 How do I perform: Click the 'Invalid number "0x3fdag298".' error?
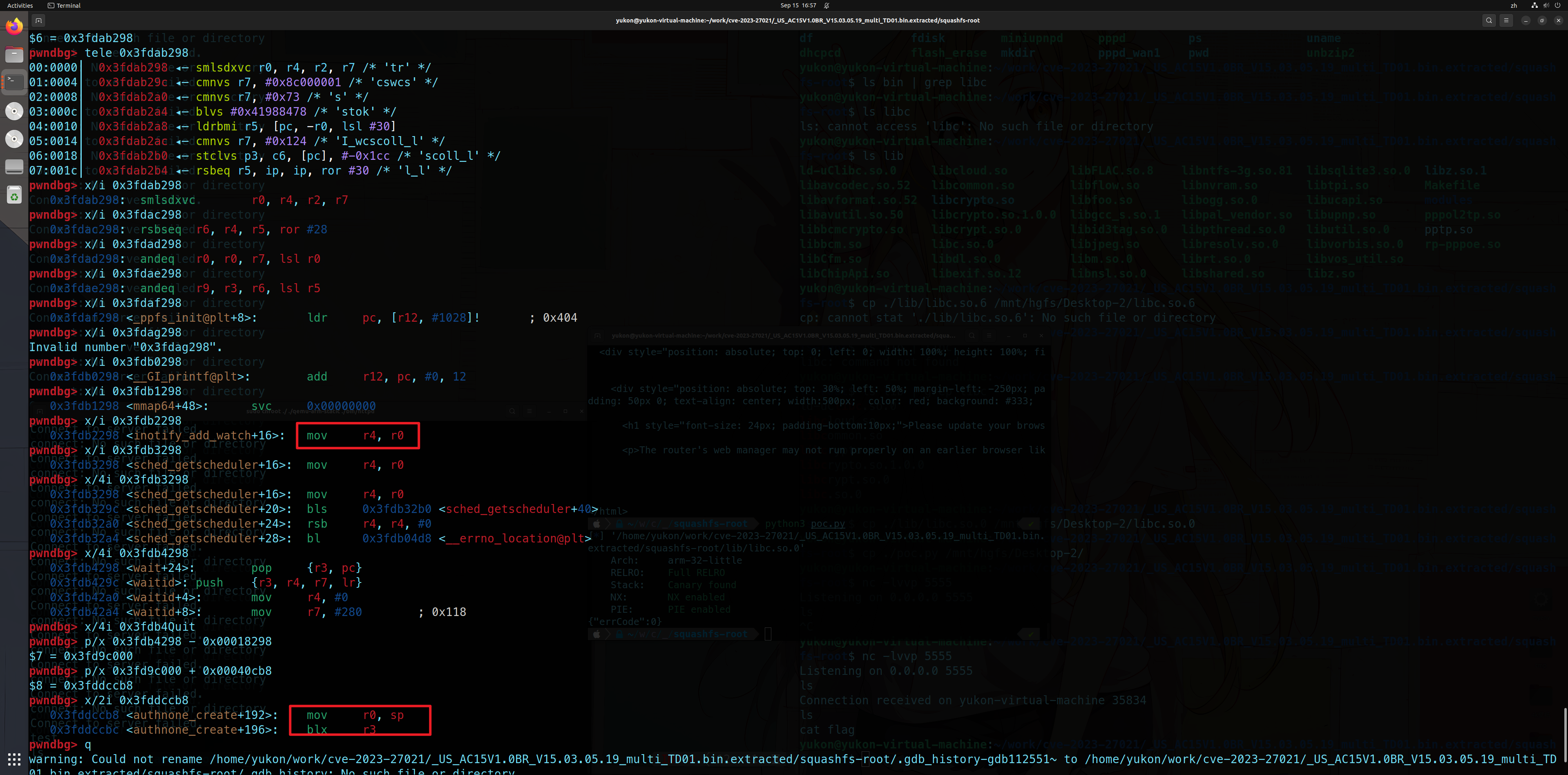pyautogui.click(x=126, y=347)
